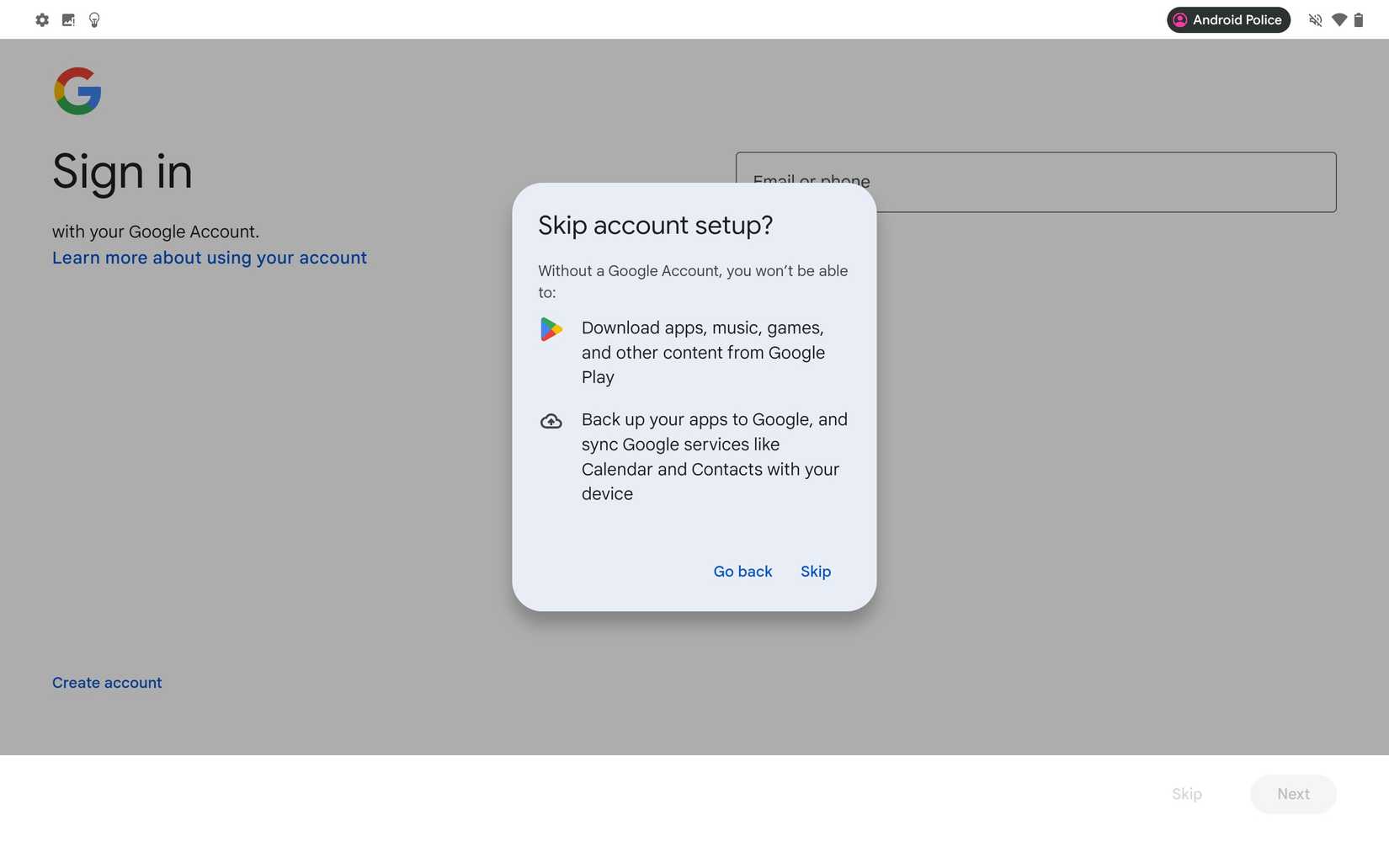The width and height of the screenshot is (1389, 868).
Task: Click the muted sound status icon
Action: pyautogui.click(x=1315, y=19)
